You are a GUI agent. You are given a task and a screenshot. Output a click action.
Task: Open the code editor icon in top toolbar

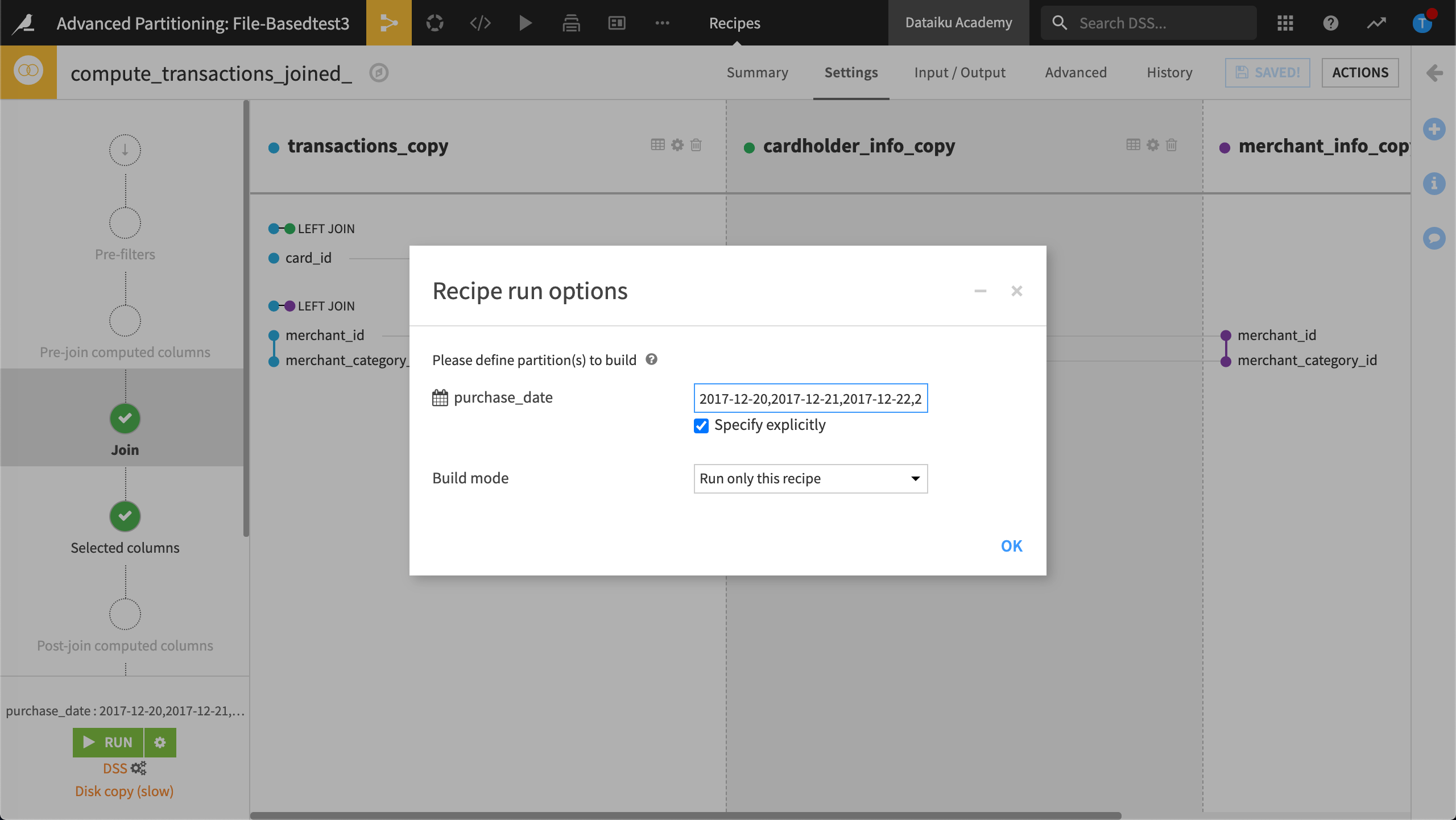479,23
